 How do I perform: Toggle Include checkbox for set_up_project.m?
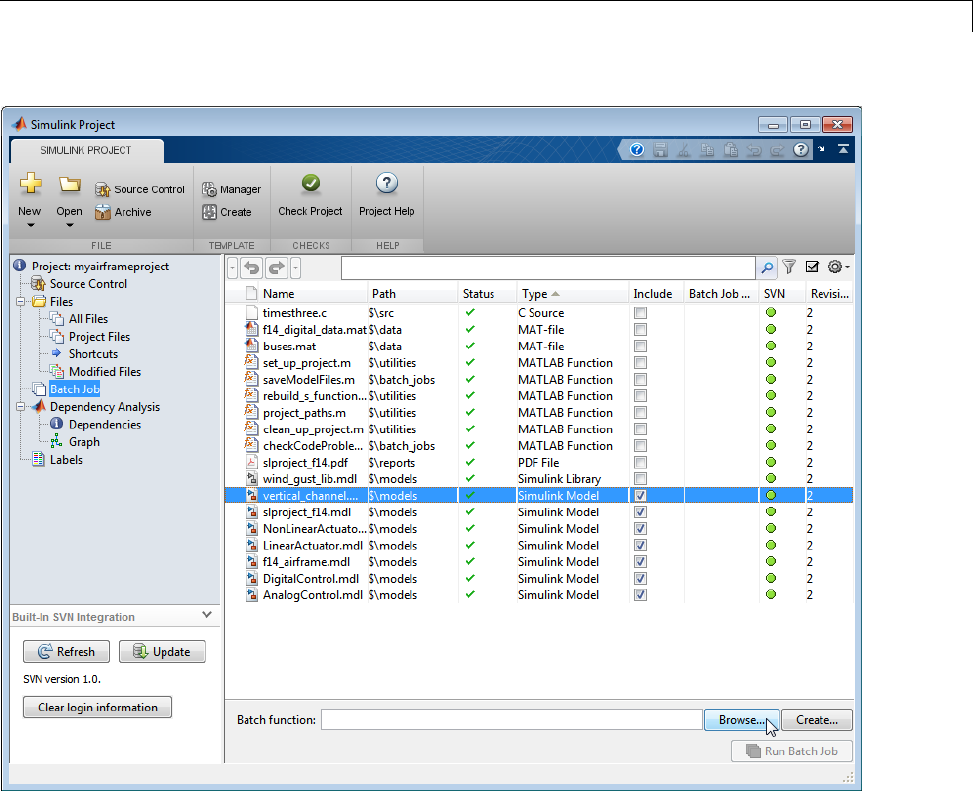640,362
